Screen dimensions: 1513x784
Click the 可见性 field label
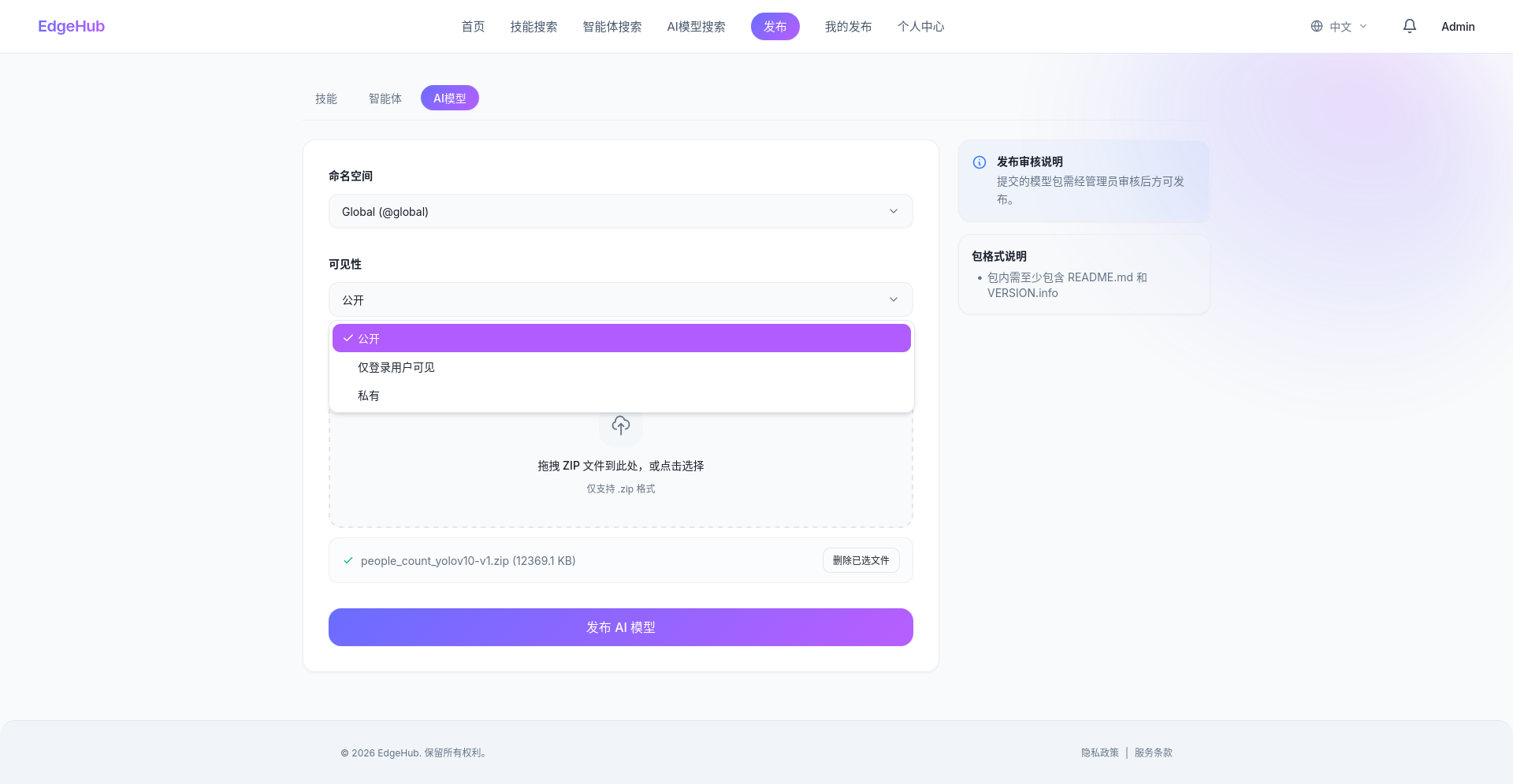(x=345, y=264)
